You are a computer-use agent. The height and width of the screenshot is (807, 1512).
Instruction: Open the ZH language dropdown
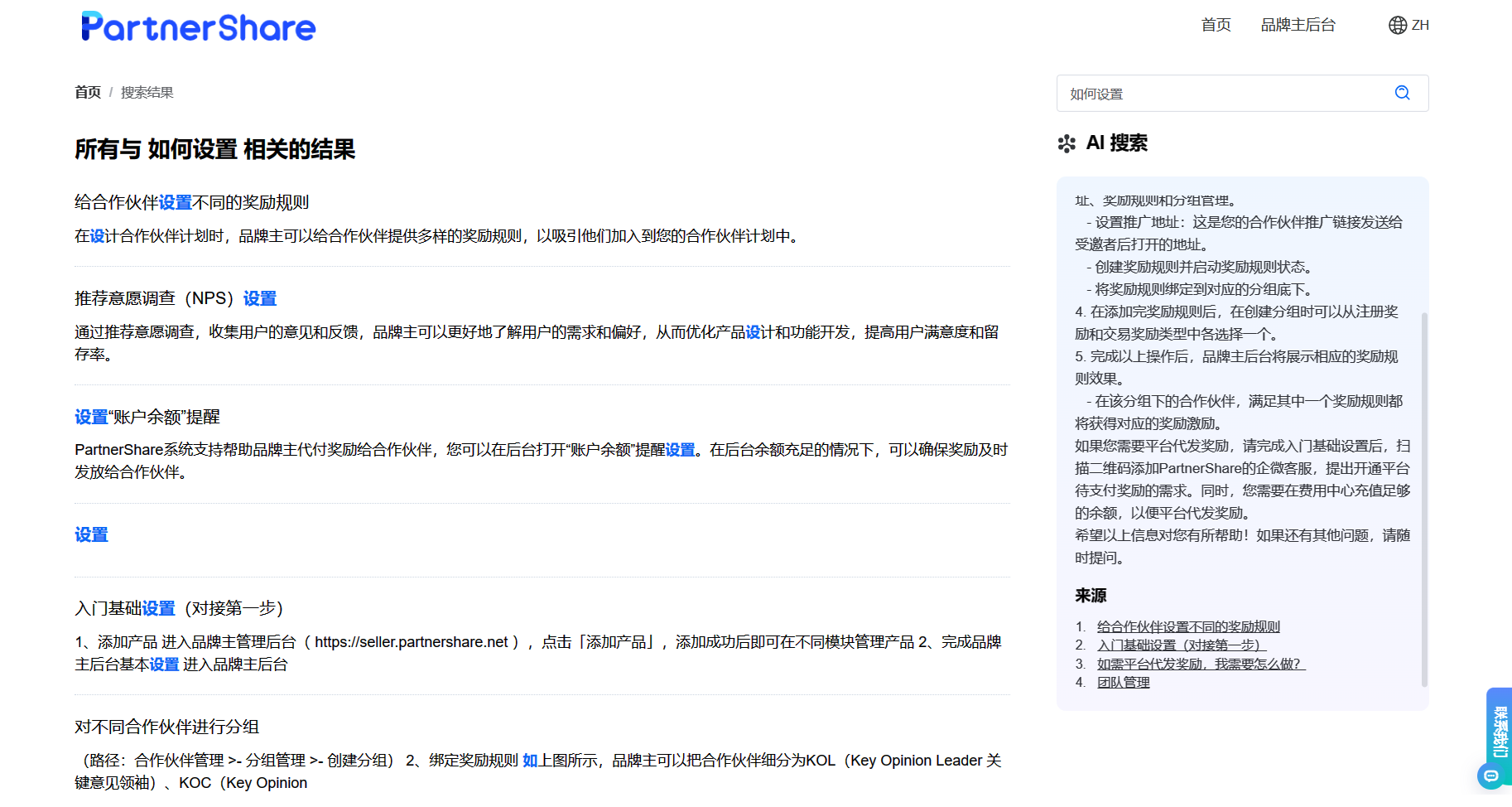1419,25
